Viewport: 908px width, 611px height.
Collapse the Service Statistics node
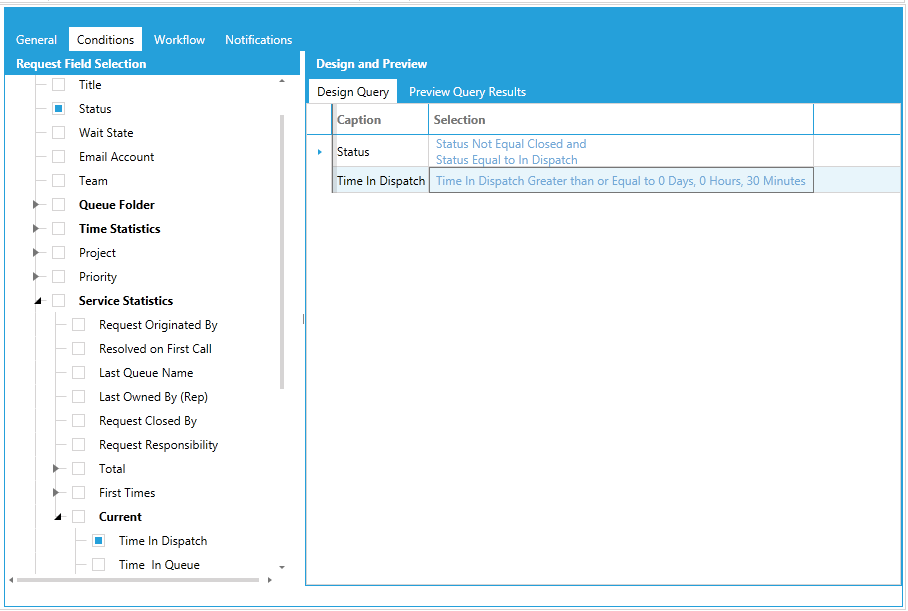pos(38,301)
